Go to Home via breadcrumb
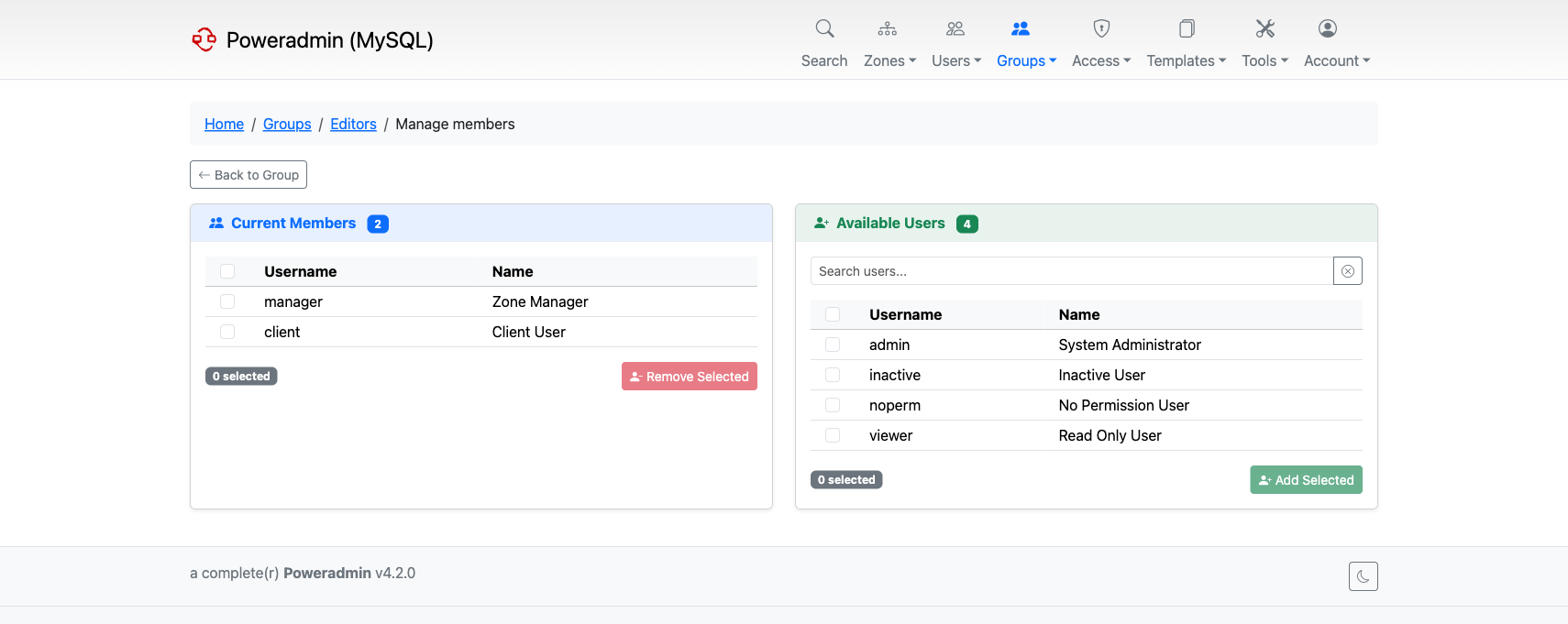 pos(224,124)
